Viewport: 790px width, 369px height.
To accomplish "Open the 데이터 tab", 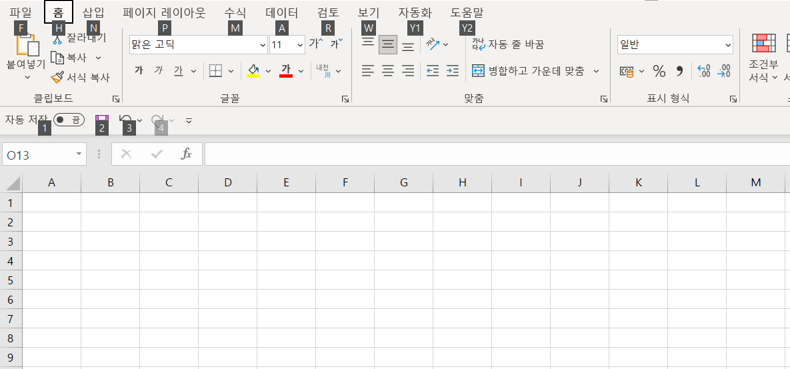I will pyautogui.click(x=282, y=13).
